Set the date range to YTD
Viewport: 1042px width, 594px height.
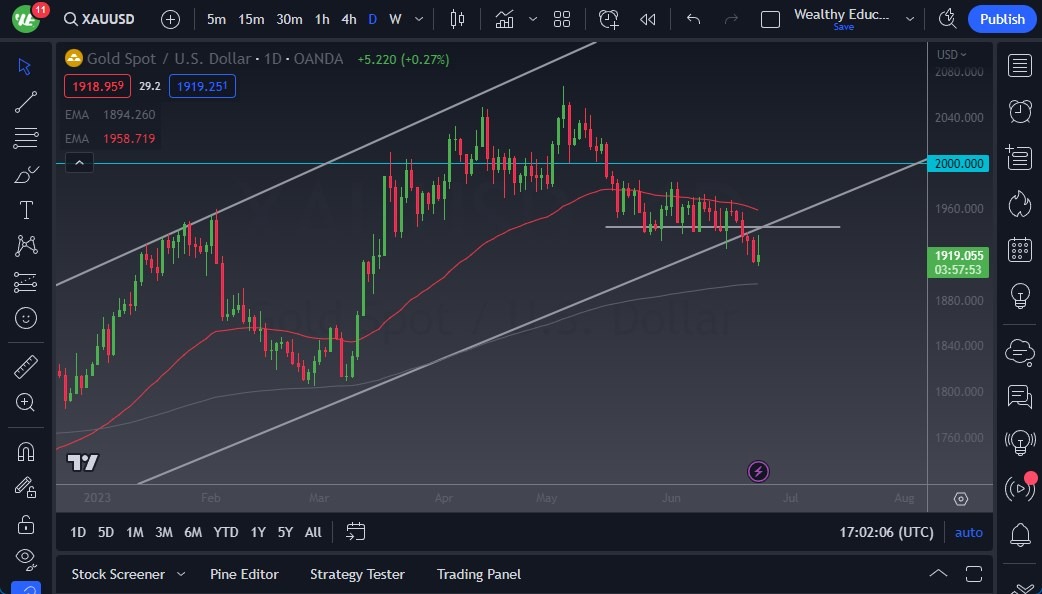(225, 532)
